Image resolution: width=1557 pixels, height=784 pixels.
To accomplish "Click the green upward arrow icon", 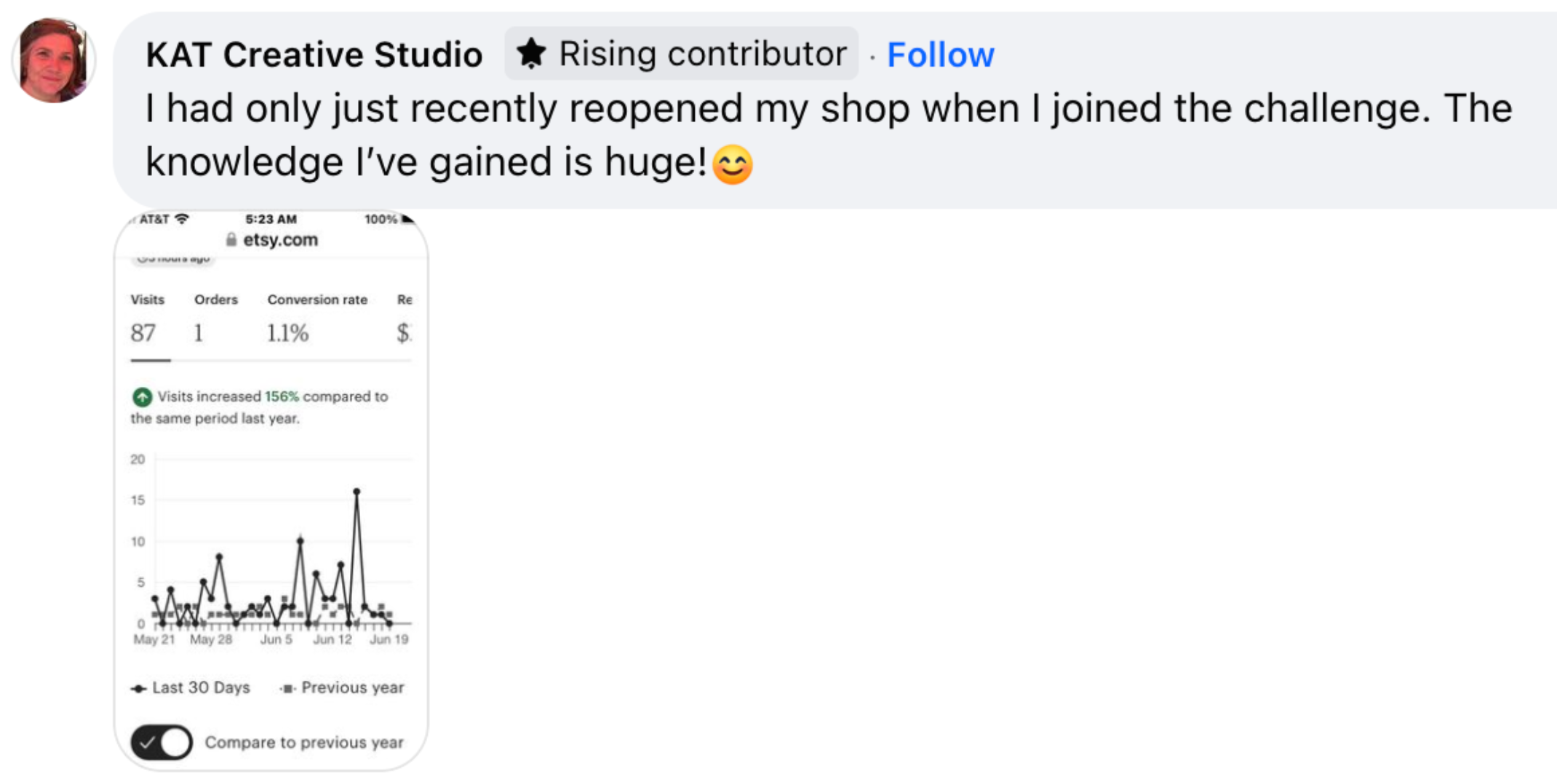I will click(x=142, y=397).
